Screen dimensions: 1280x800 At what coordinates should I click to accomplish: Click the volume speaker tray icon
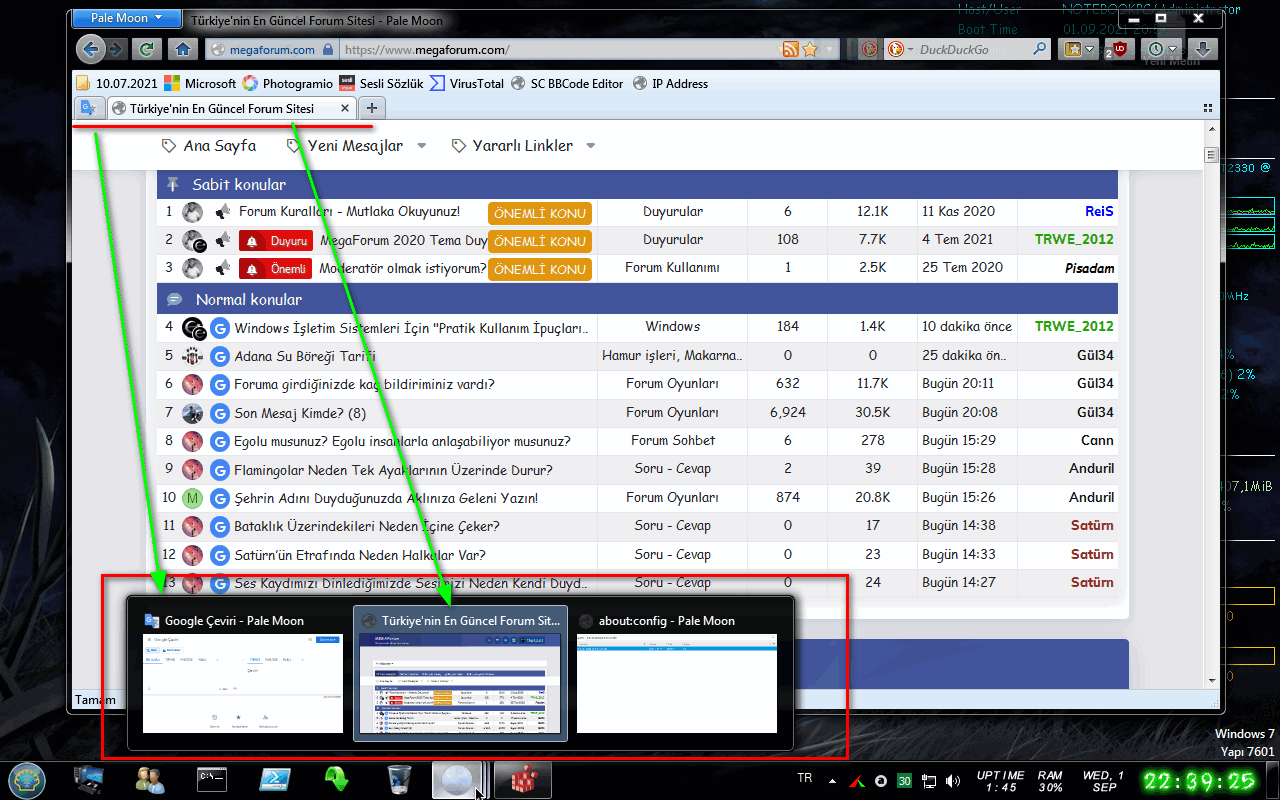[953, 780]
